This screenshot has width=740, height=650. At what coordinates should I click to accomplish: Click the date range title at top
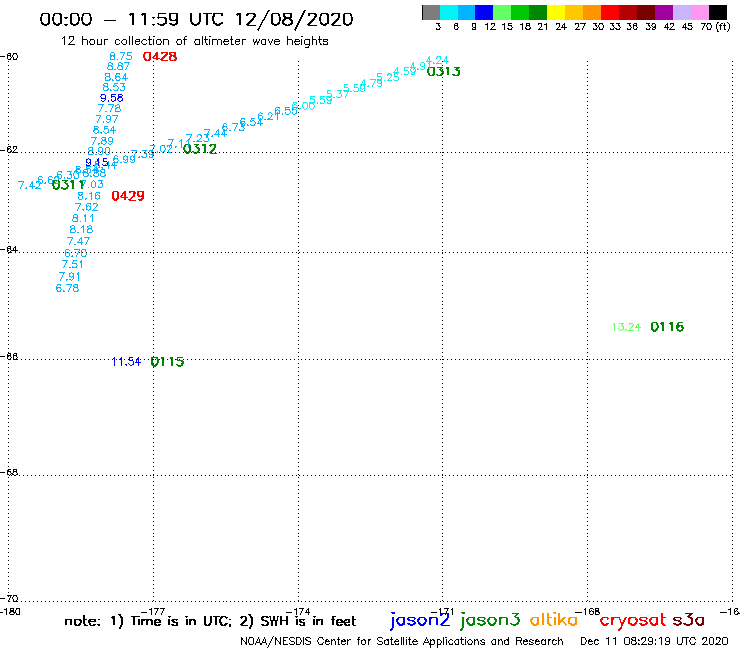coord(196,19)
